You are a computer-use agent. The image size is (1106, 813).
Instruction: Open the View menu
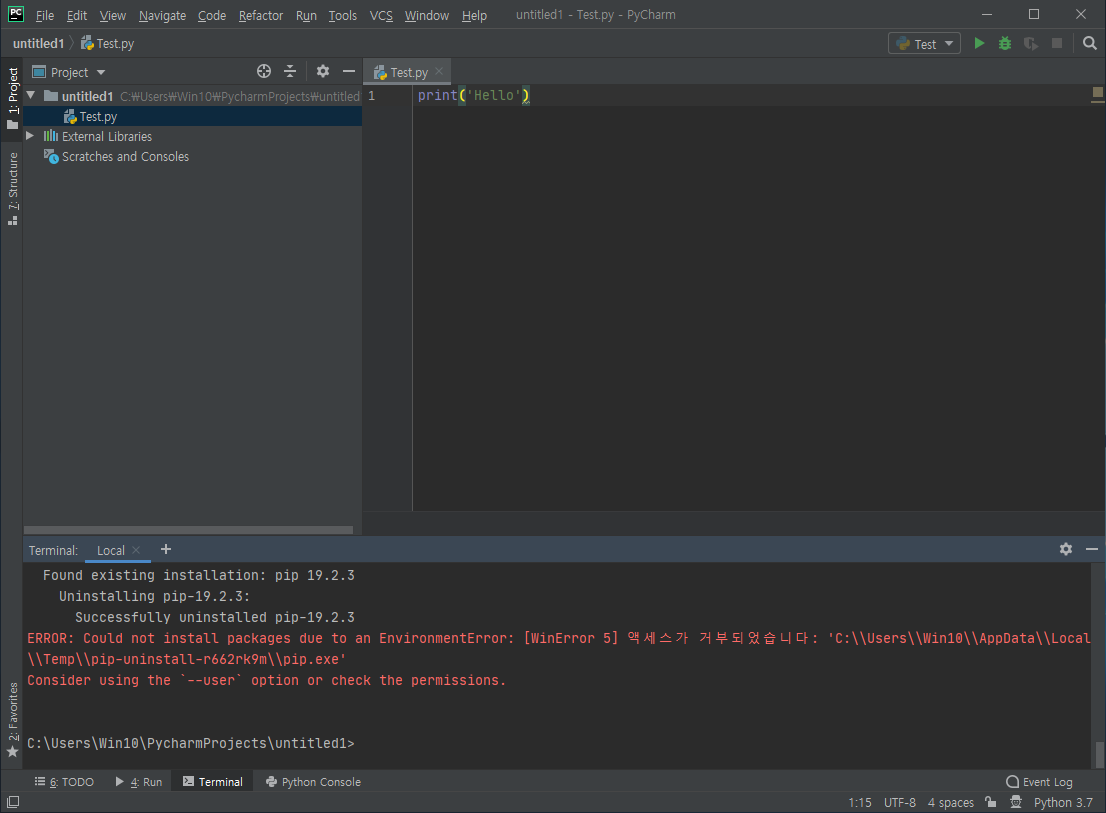113,15
